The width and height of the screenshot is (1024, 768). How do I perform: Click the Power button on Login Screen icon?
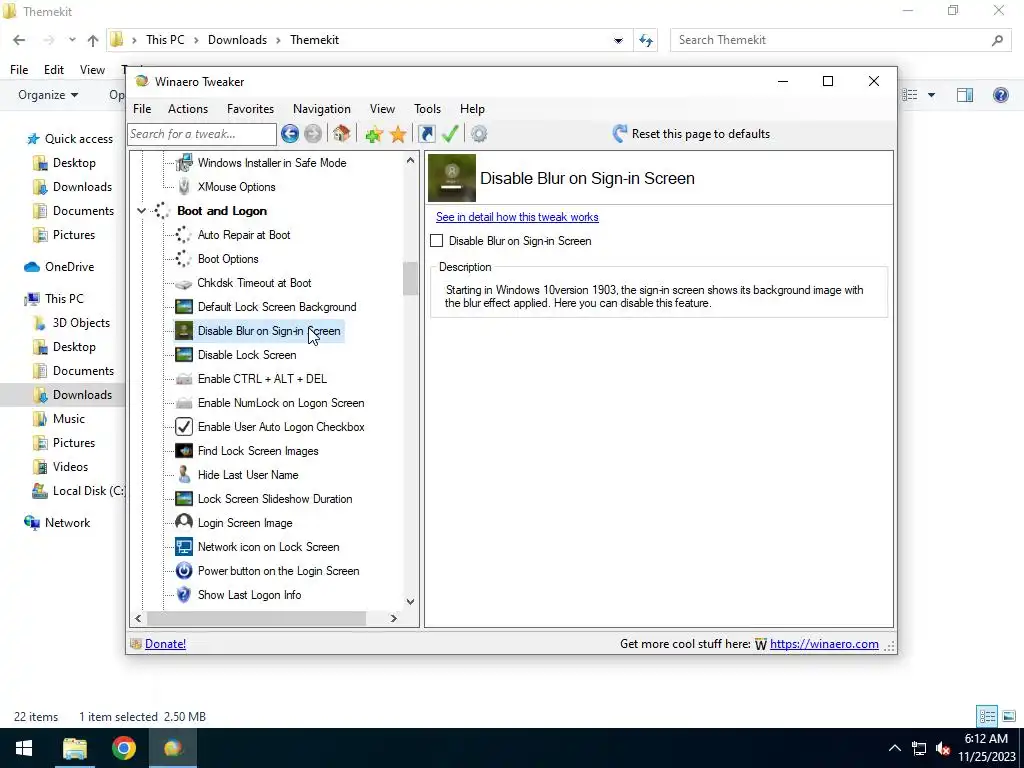pyautogui.click(x=184, y=571)
